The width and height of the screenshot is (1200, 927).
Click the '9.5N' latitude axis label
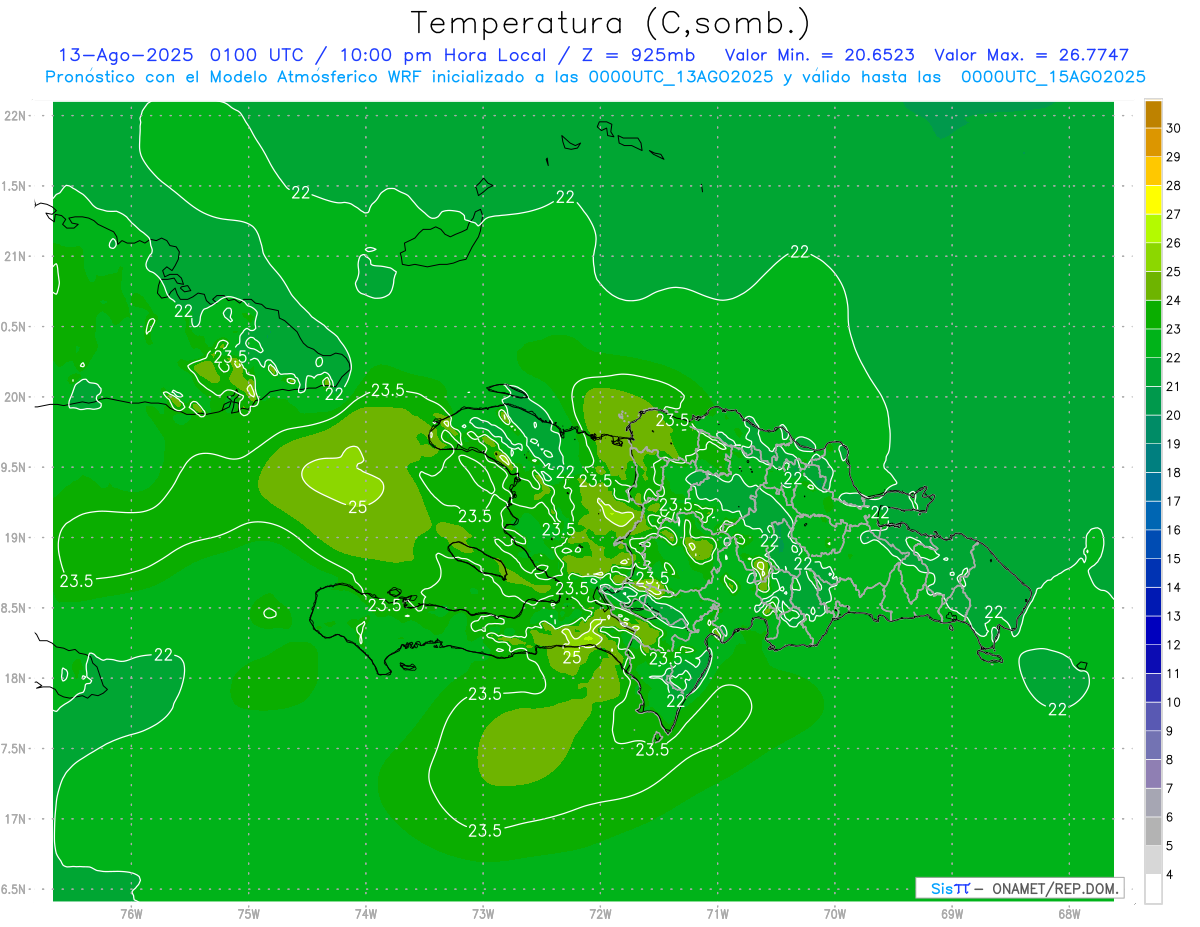(x=15, y=468)
